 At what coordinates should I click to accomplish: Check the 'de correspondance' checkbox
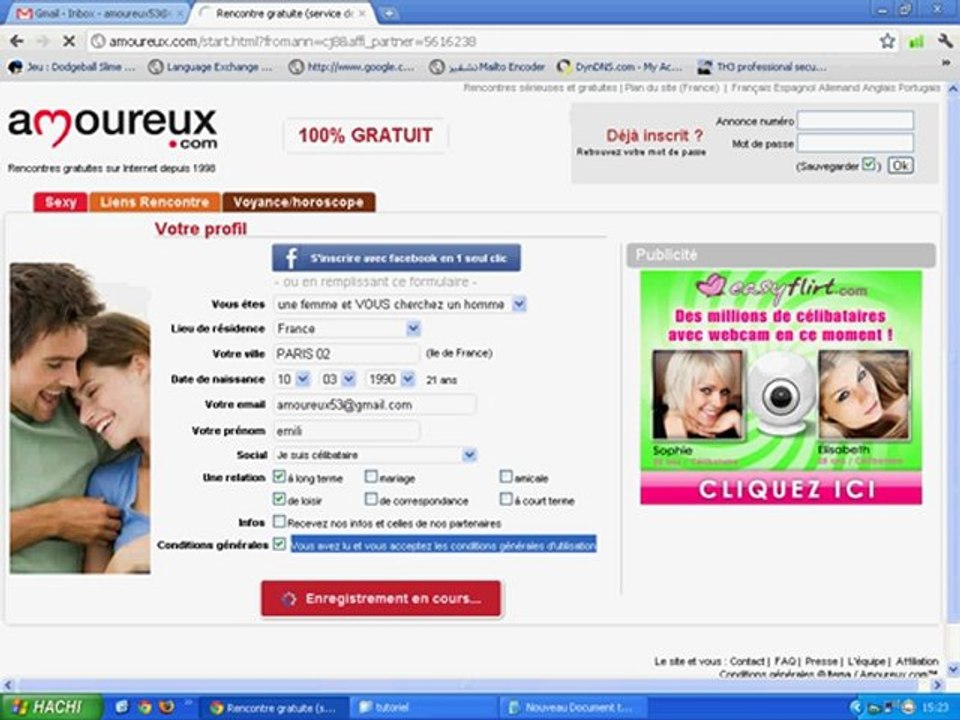coord(371,499)
